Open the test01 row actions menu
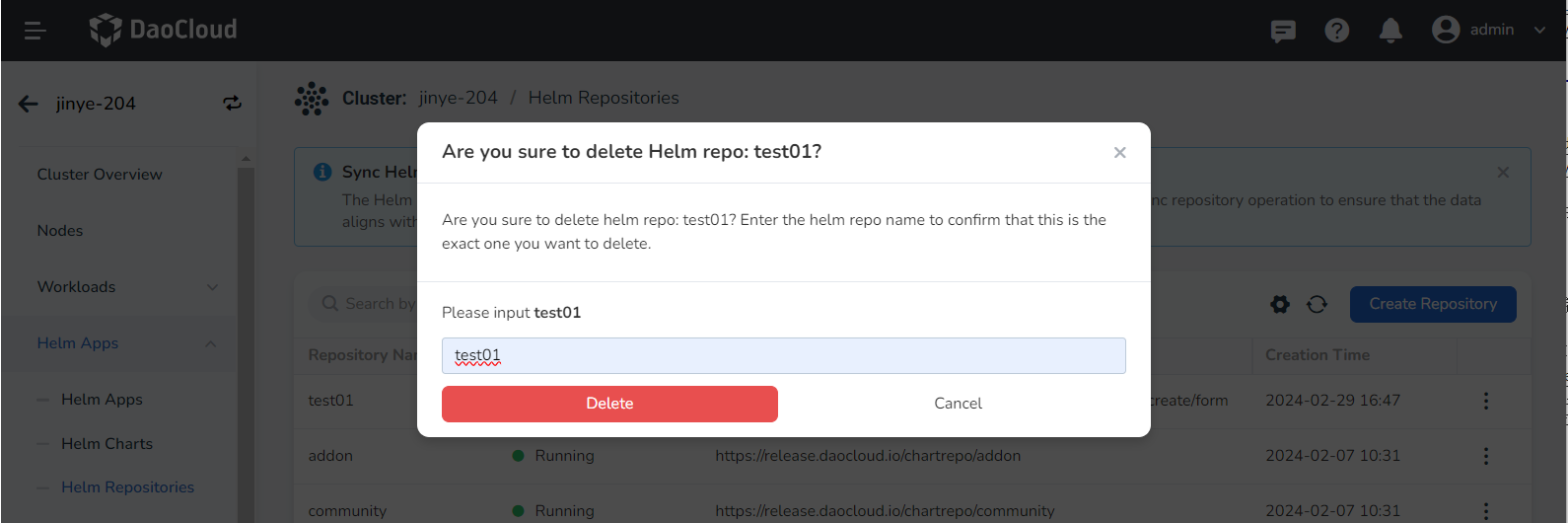The height and width of the screenshot is (523, 1568). coord(1486,401)
